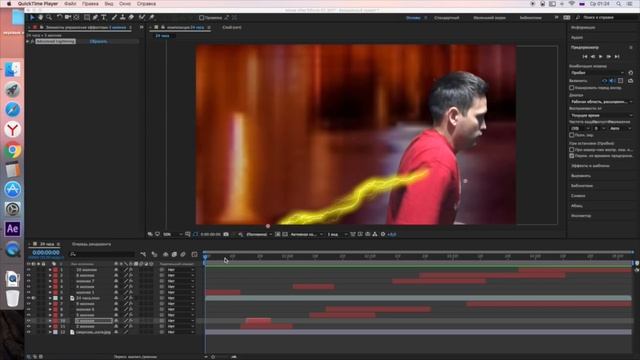
Task: Expand layer 12 properties triangle
Action: 50,332
